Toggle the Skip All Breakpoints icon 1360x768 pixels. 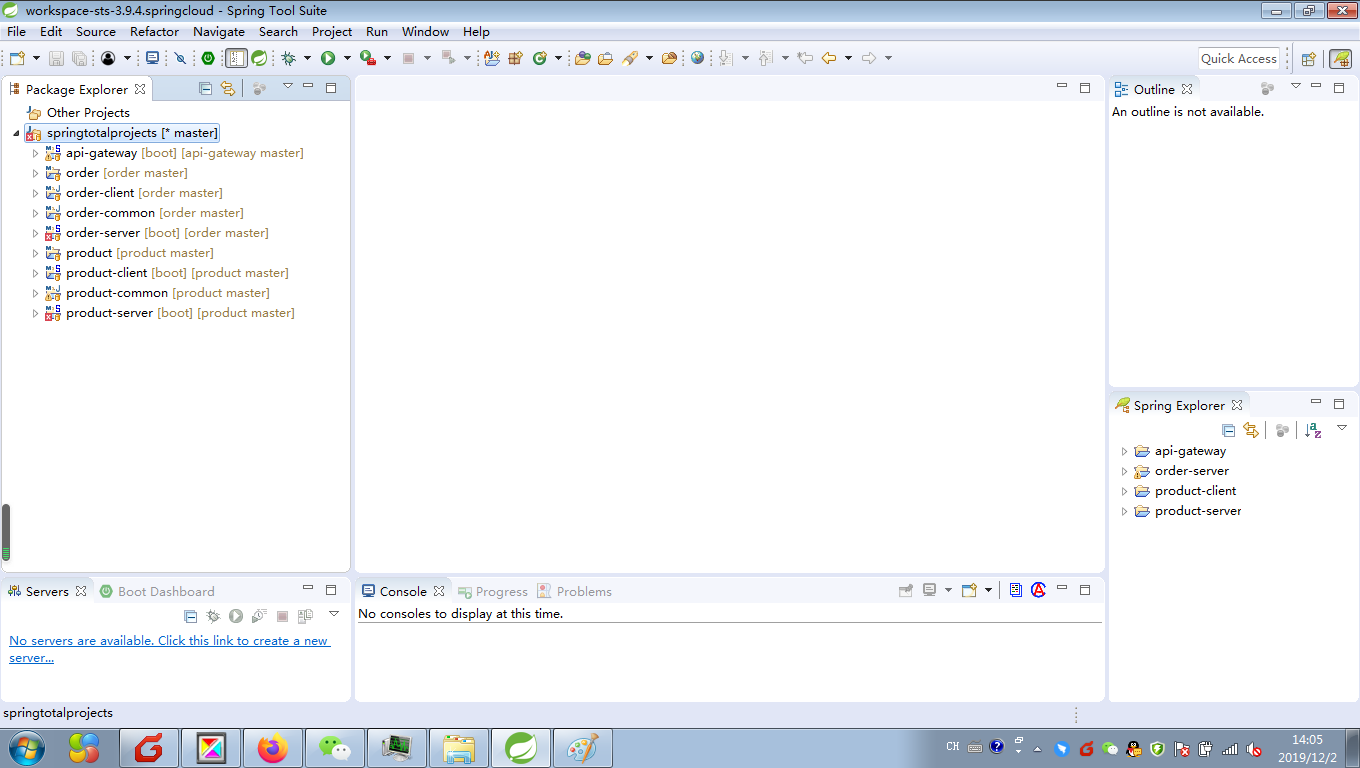click(180, 58)
